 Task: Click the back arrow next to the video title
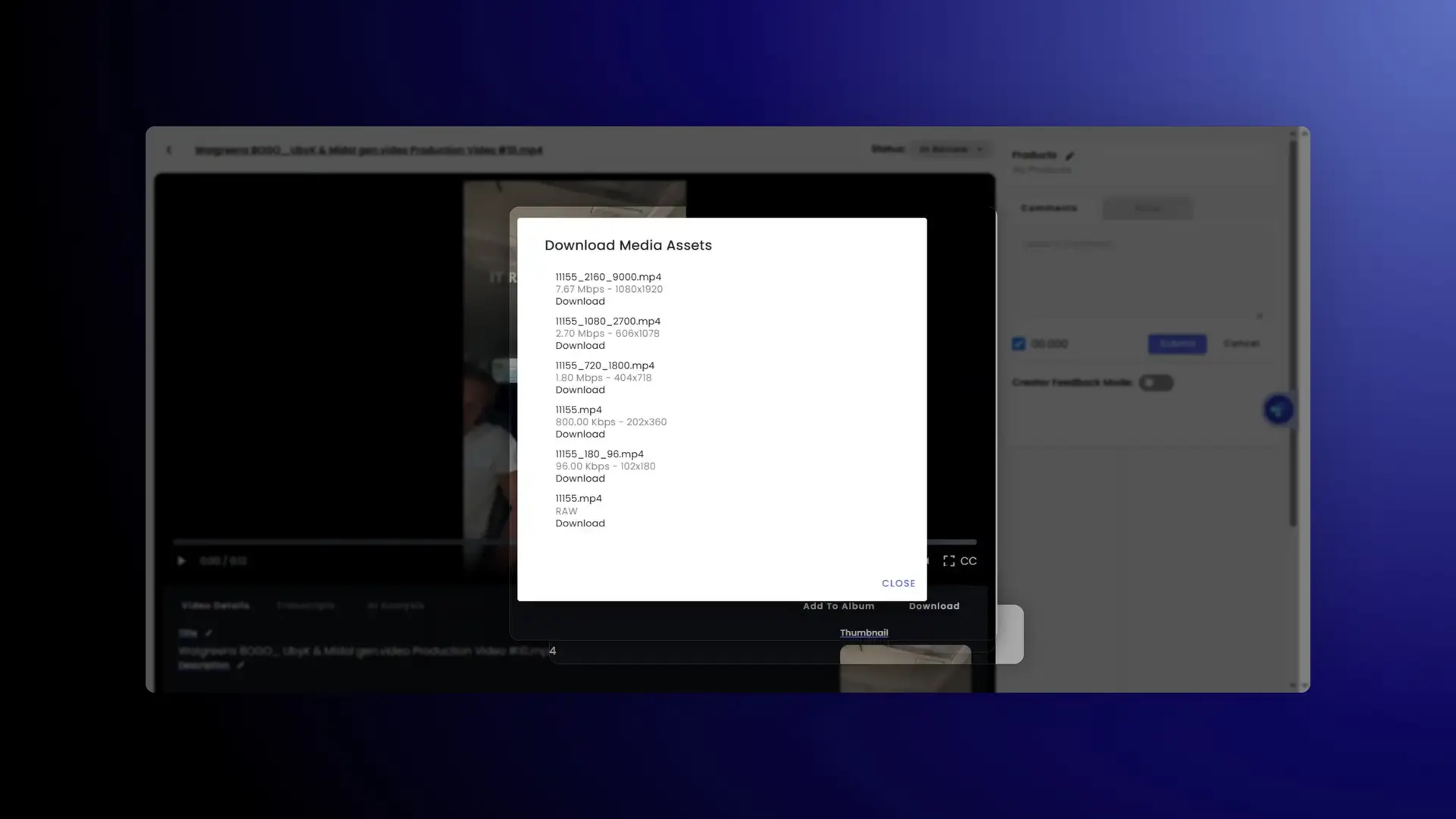[168, 149]
